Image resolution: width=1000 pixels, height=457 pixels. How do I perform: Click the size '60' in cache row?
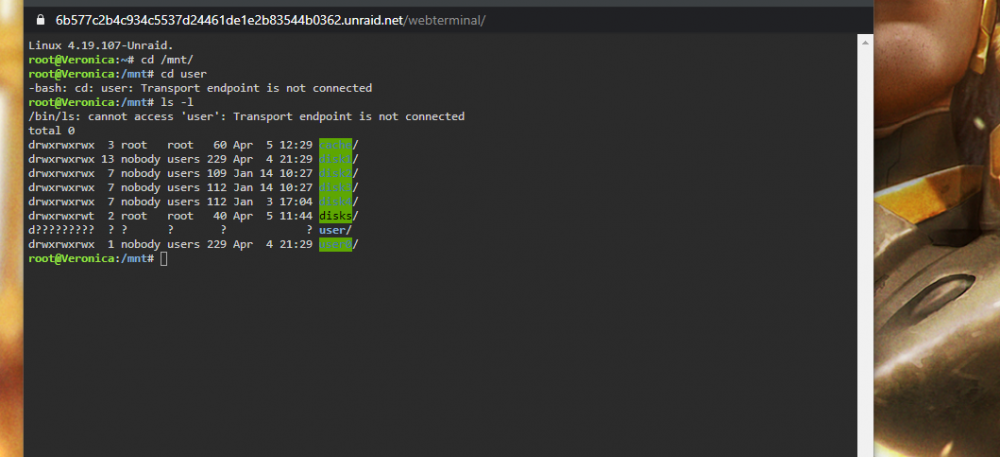point(220,145)
